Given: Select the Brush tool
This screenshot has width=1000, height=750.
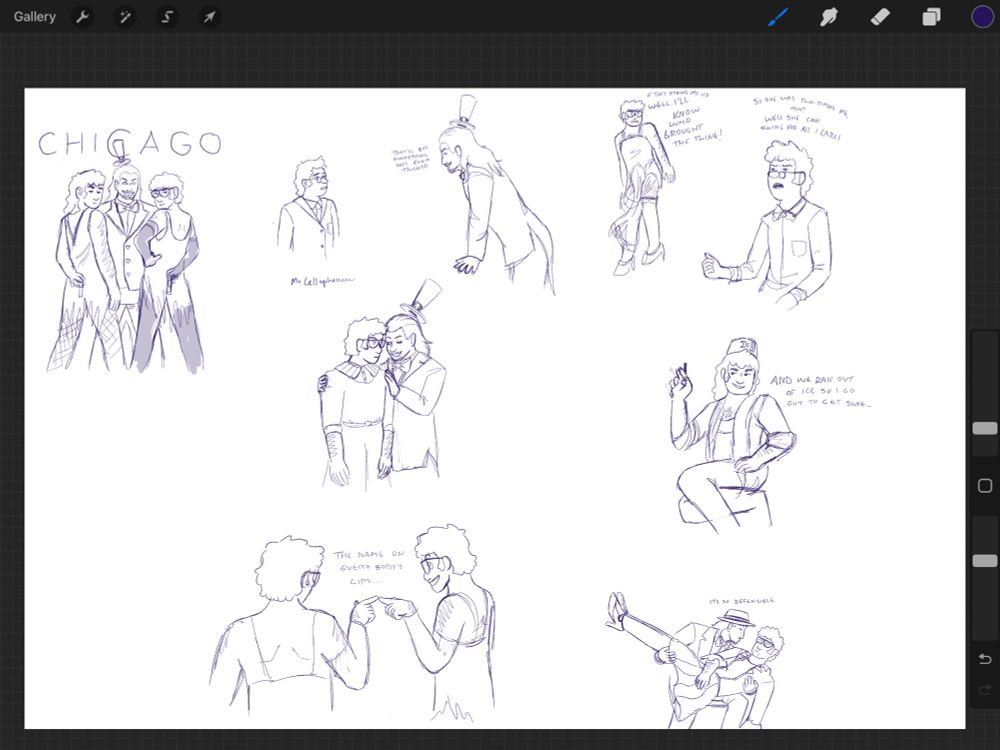Looking at the screenshot, I should [x=778, y=17].
